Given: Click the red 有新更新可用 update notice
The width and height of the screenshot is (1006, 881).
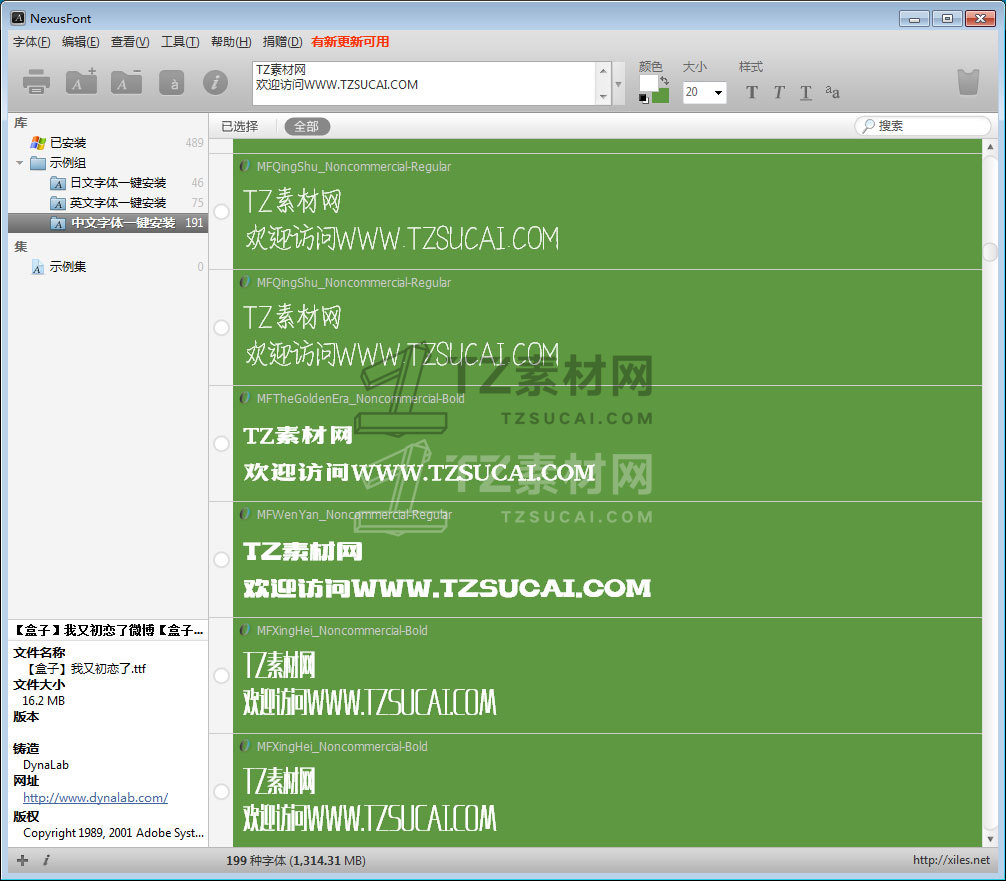Looking at the screenshot, I should pos(350,42).
